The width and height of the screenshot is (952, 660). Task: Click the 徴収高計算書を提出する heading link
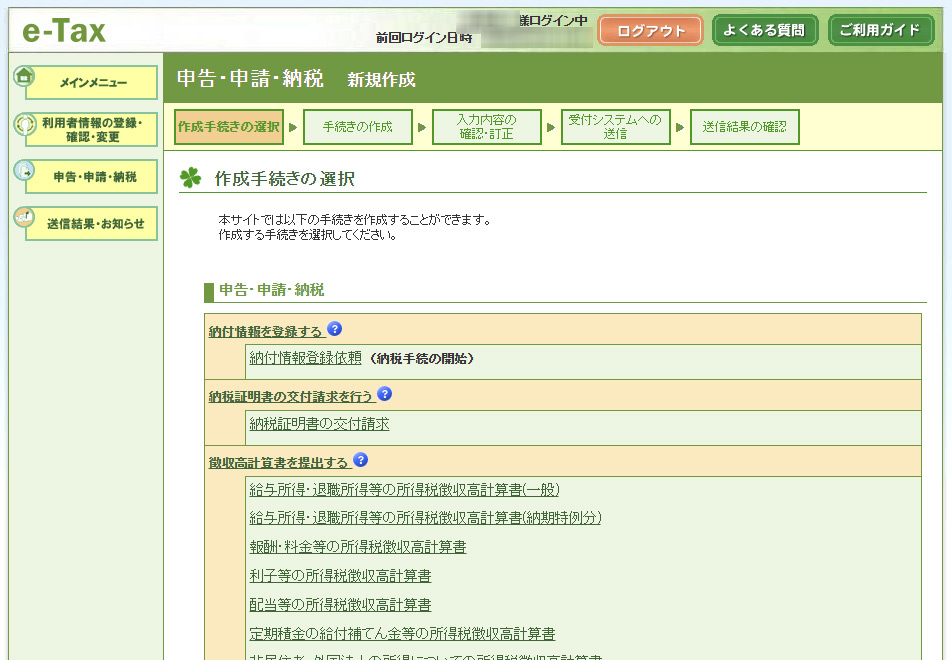278,463
